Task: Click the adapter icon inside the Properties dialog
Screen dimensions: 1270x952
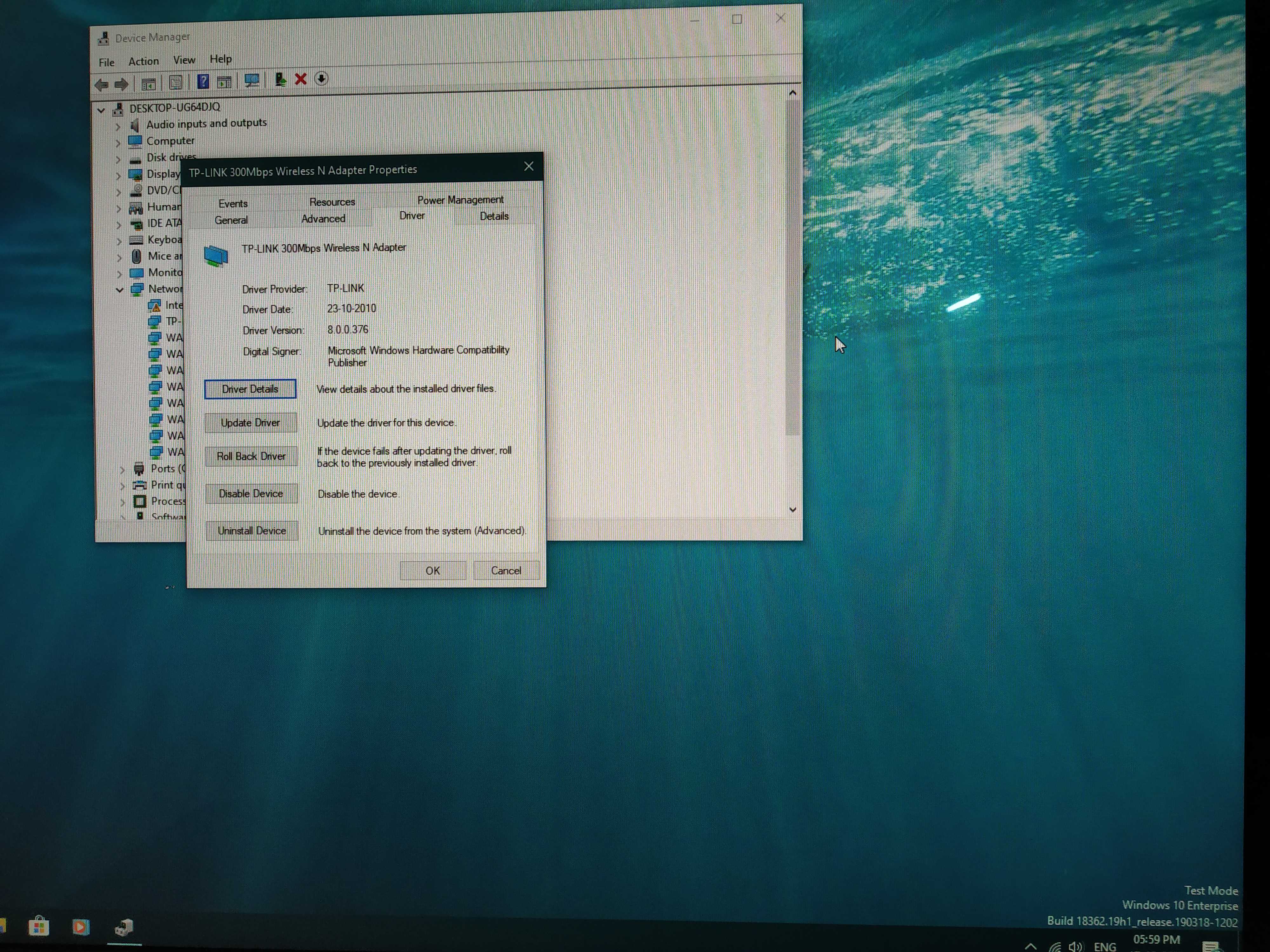Action: coord(216,256)
